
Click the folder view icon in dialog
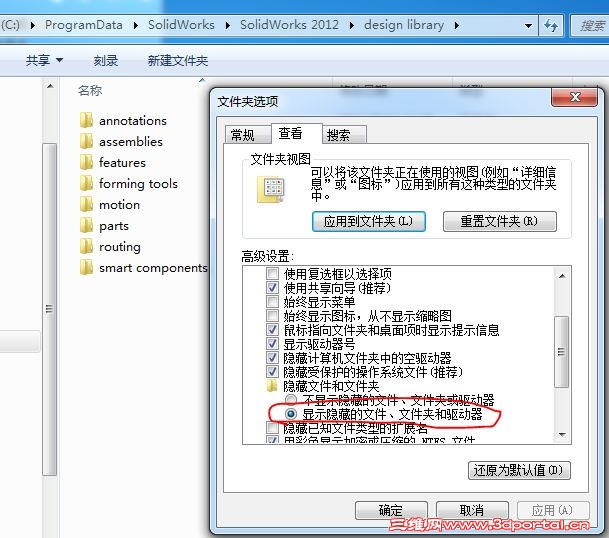pyautogui.click(x=271, y=190)
